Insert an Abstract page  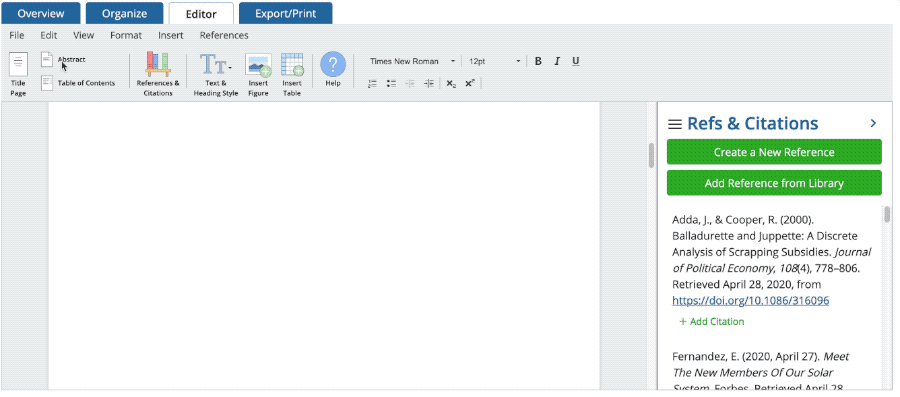63,59
